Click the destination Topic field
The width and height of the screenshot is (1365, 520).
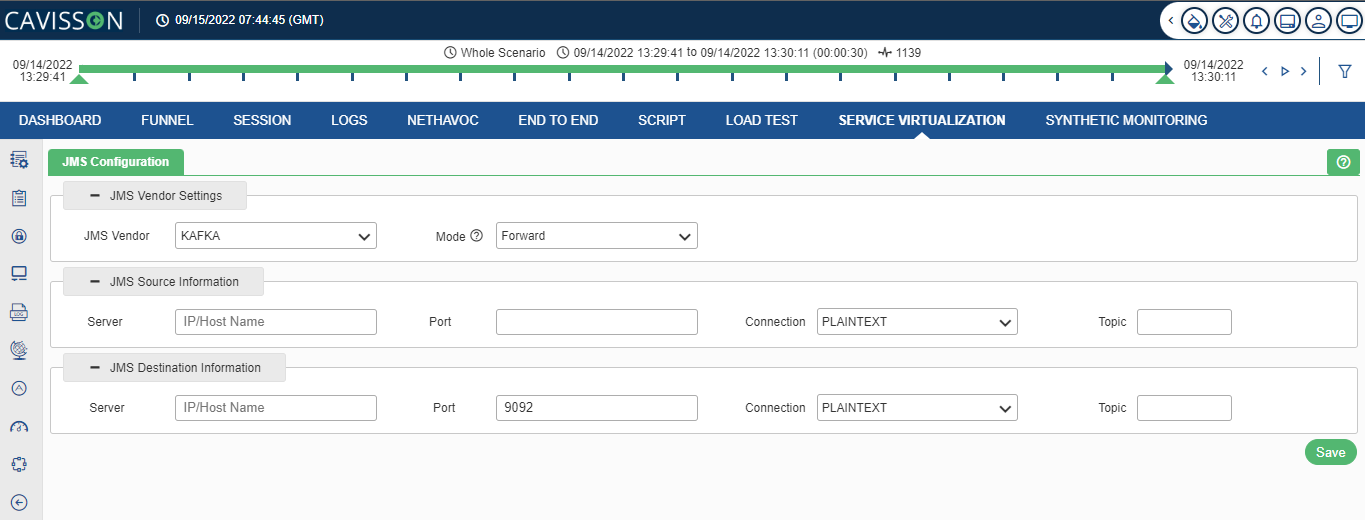(x=1184, y=408)
